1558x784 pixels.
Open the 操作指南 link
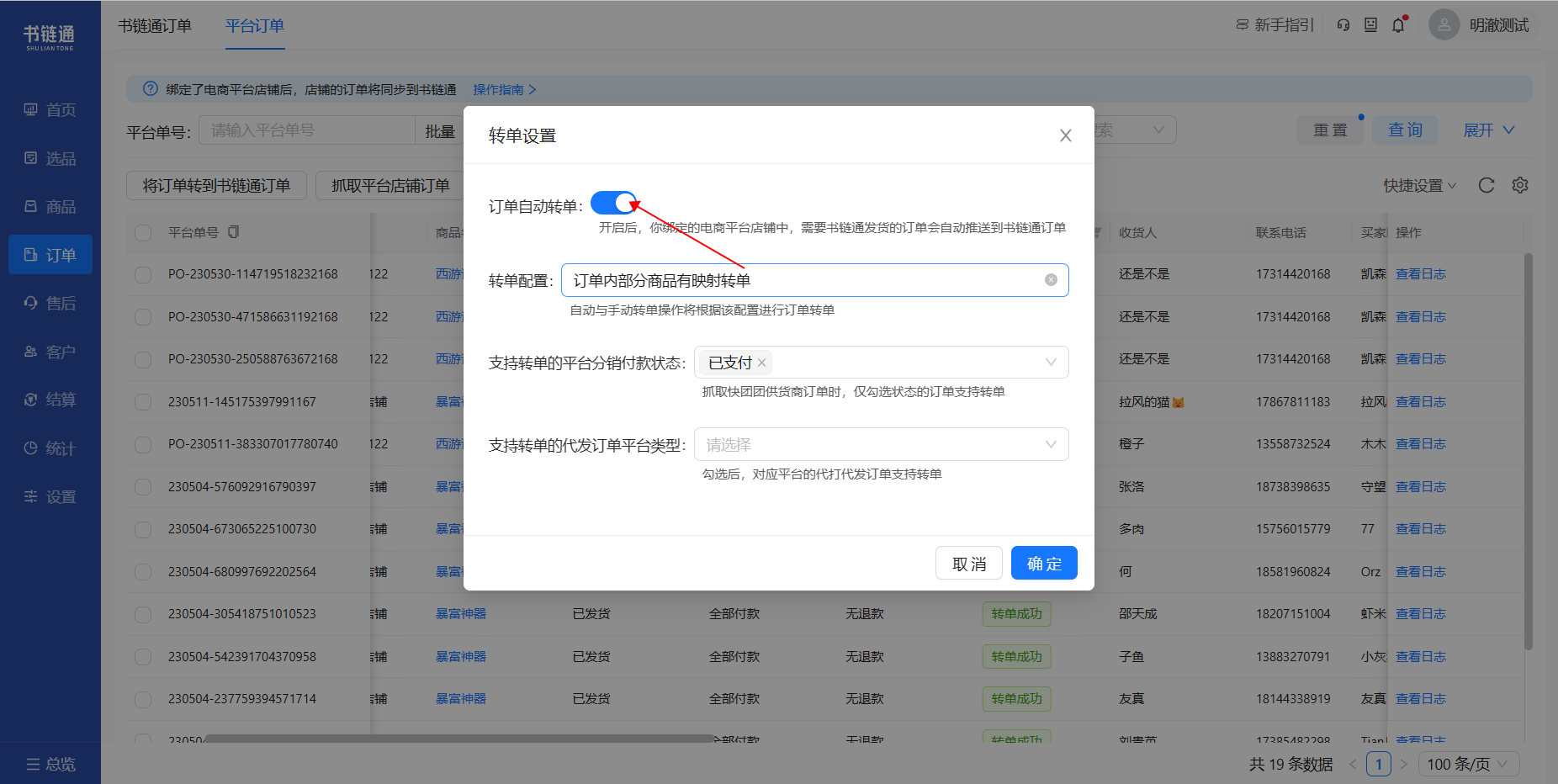[504, 89]
